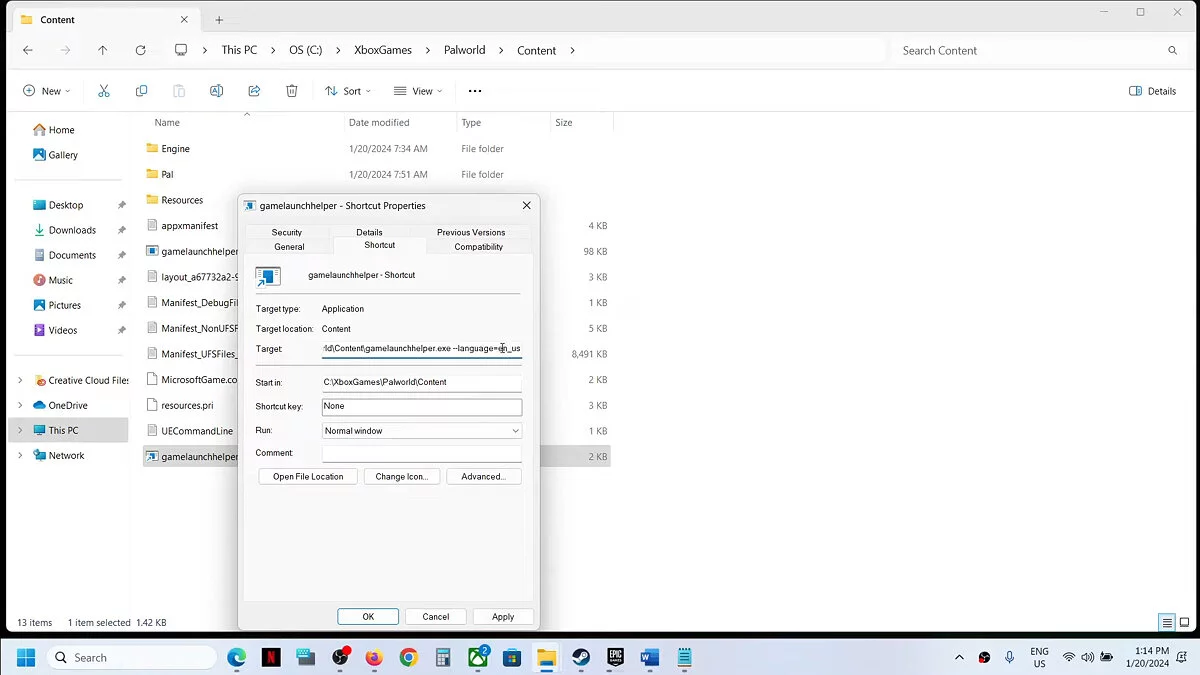The image size is (1200, 675).
Task: Open the Security tab
Action: pyautogui.click(x=287, y=232)
